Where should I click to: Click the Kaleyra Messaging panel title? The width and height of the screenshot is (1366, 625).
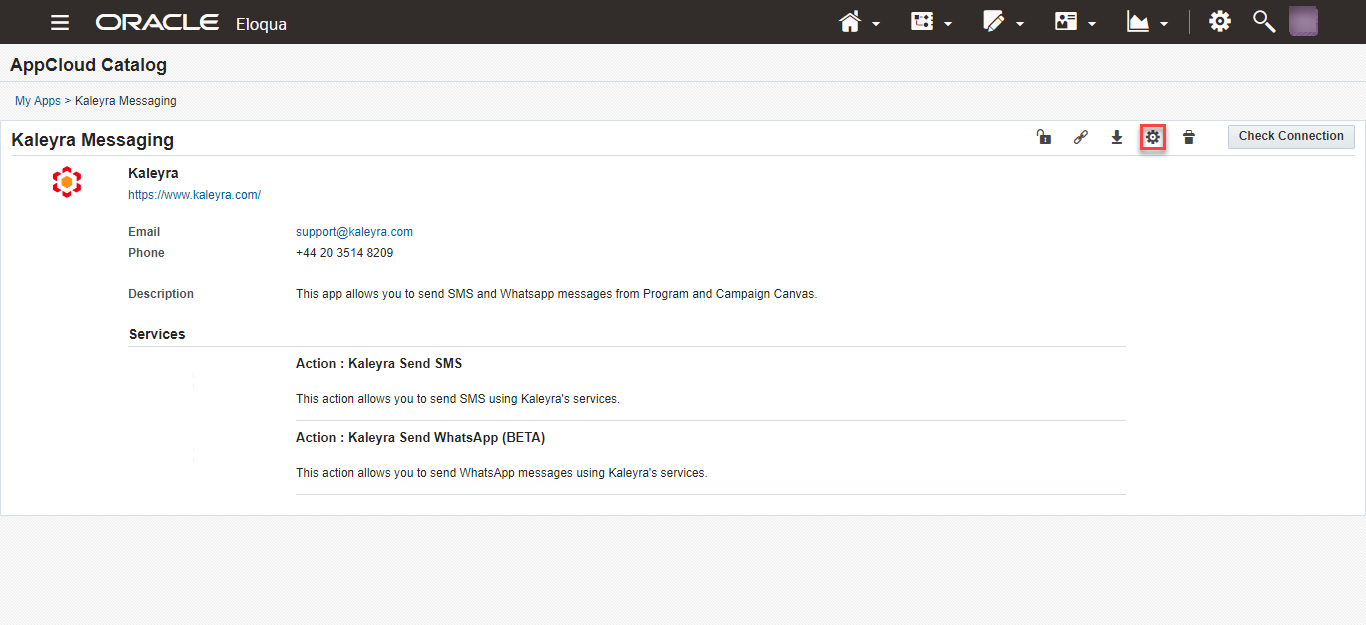[93, 140]
